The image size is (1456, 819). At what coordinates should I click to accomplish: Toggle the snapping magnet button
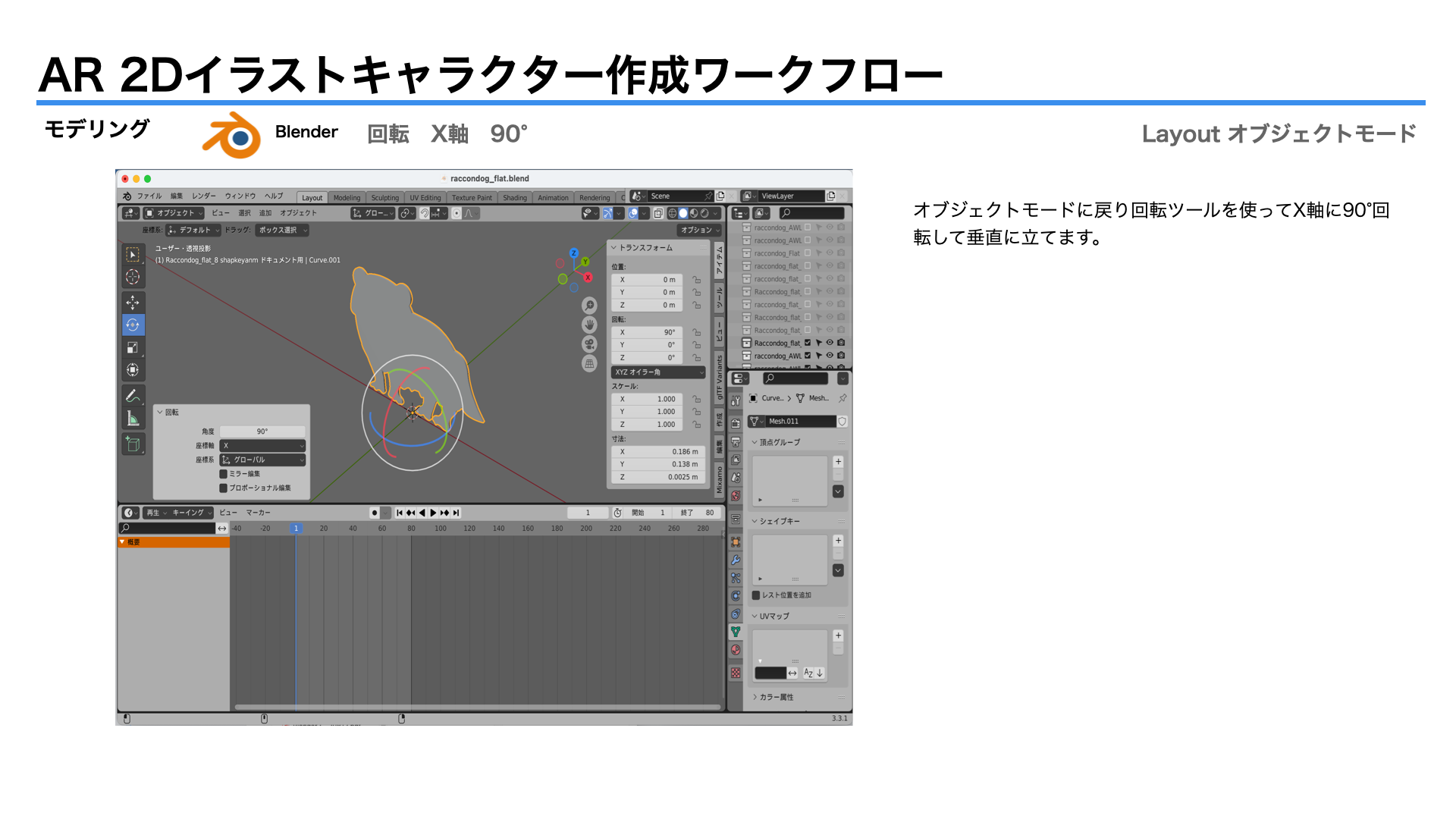pyautogui.click(x=425, y=214)
